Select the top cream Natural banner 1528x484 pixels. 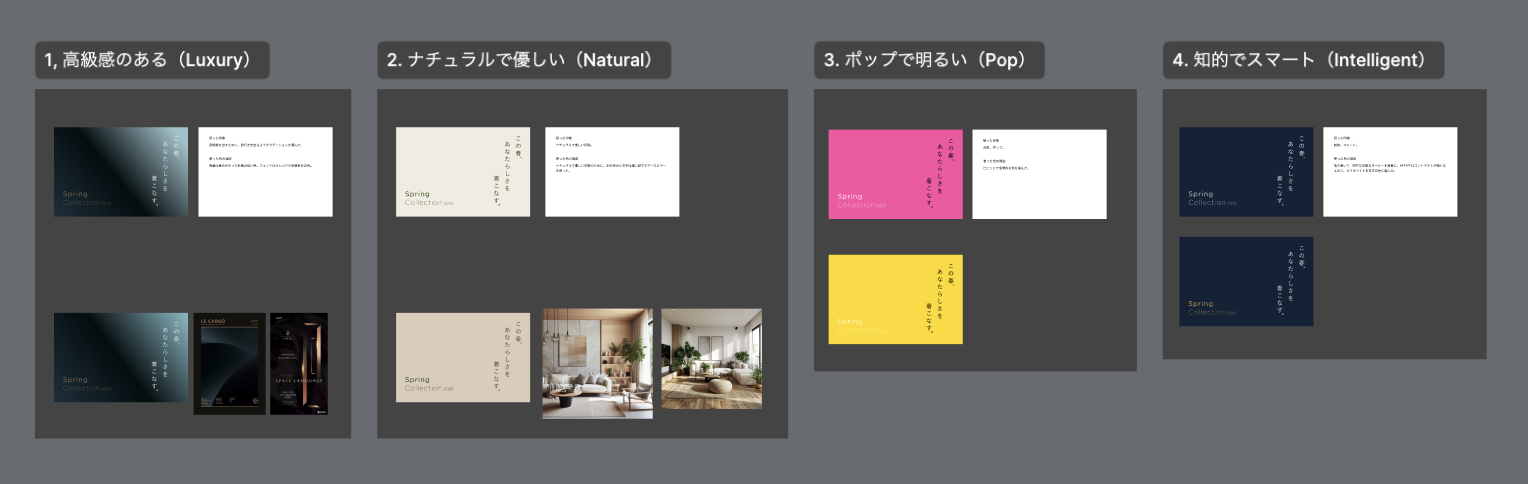point(462,172)
